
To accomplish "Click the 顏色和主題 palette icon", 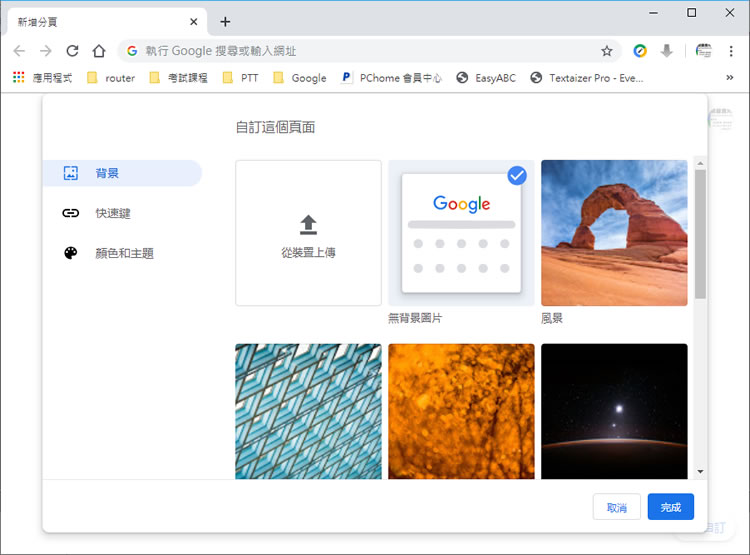I will coord(71,253).
